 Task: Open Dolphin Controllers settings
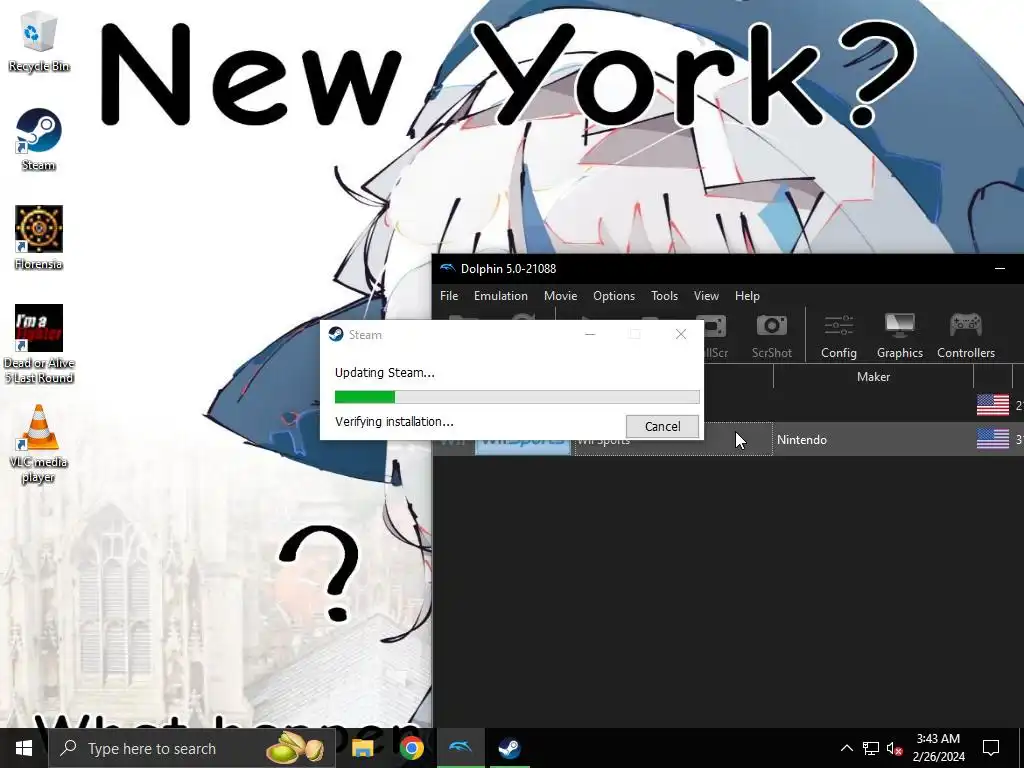(x=966, y=336)
